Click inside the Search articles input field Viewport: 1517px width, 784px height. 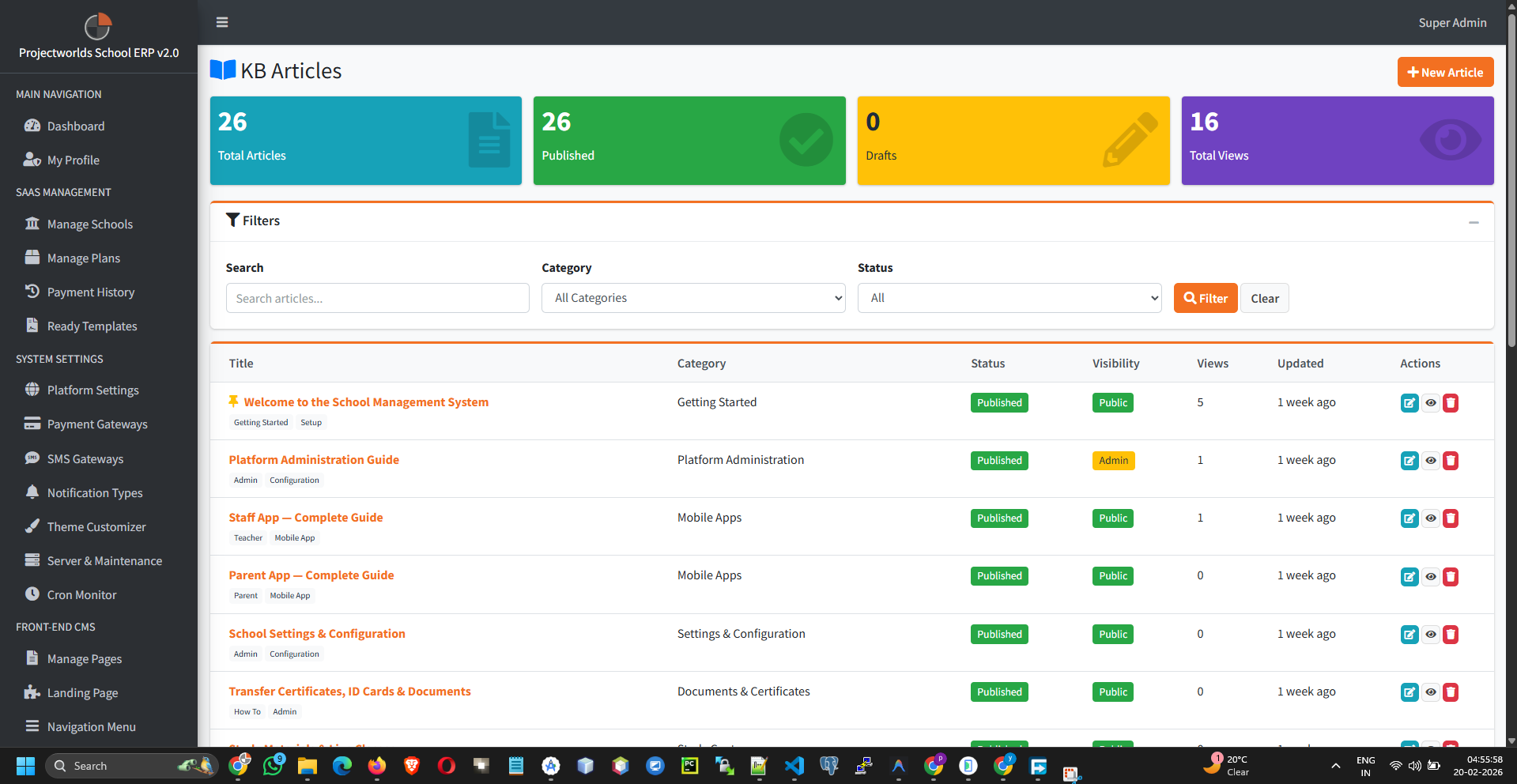[x=377, y=298]
